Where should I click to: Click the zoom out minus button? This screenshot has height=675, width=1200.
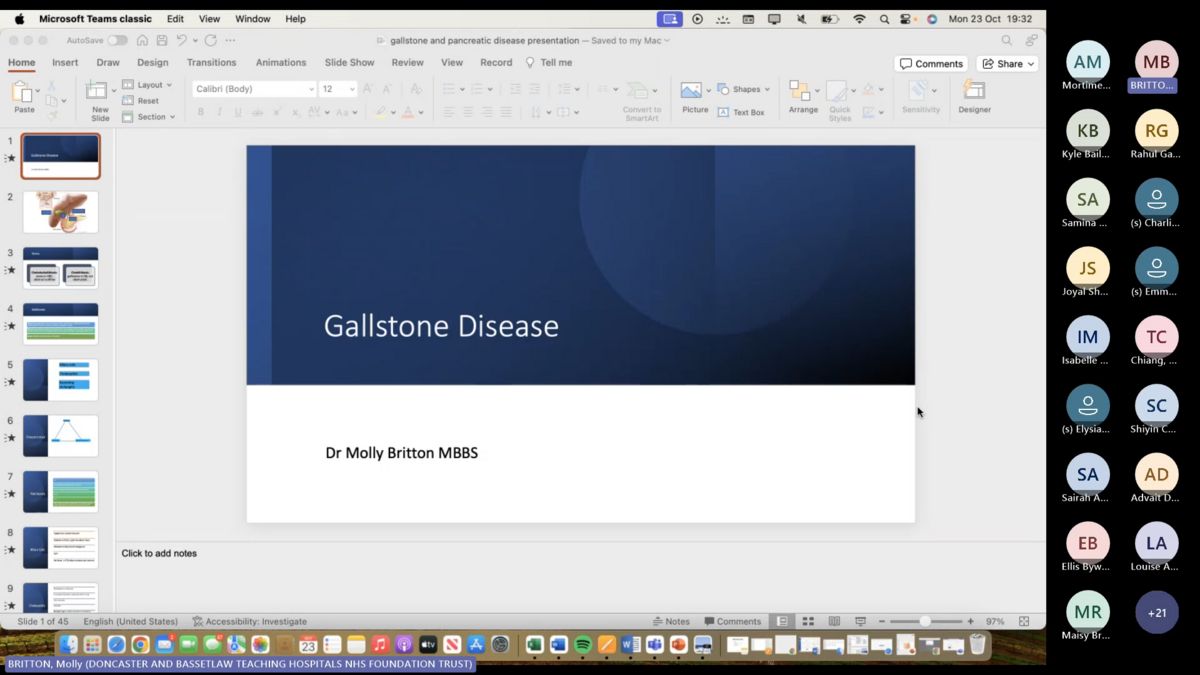pyautogui.click(x=881, y=621)
